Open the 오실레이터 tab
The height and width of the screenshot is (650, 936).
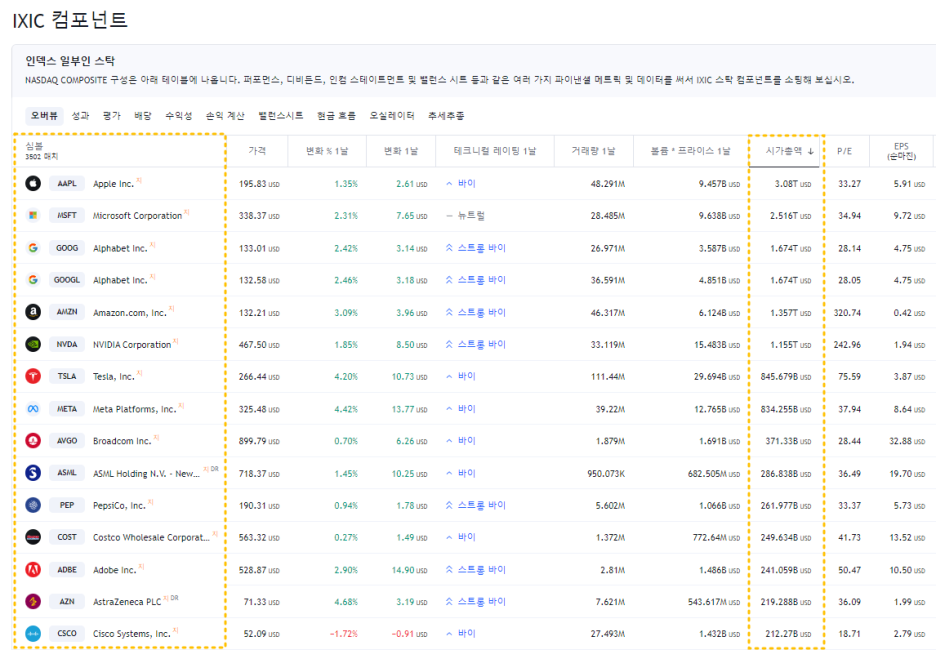pos(392,116)
